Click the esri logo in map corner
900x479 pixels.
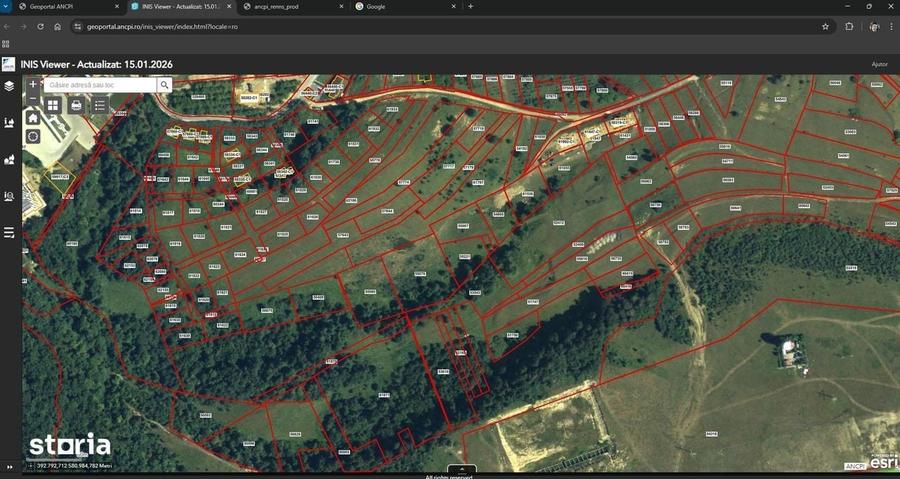point(885,462)
